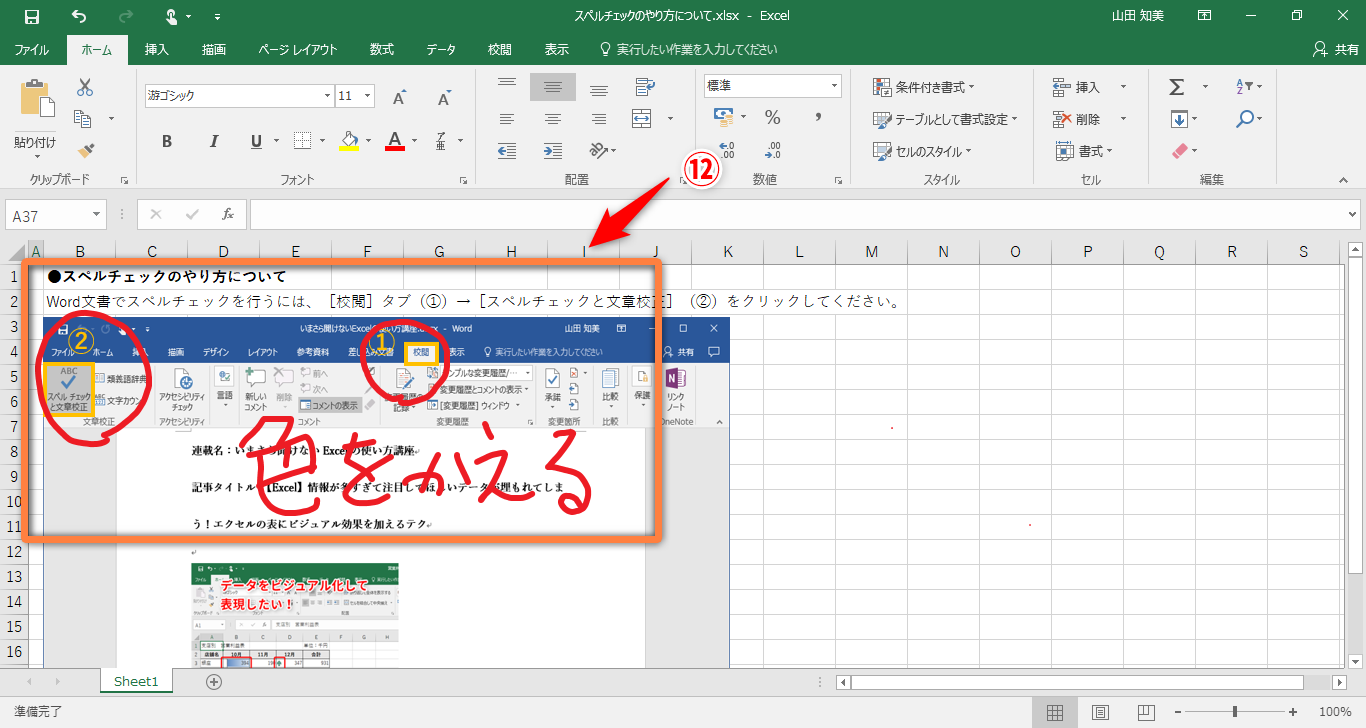Apply the red font color
The width and height of the screenshot is (1366, 728).
click(x=395, y=141)
